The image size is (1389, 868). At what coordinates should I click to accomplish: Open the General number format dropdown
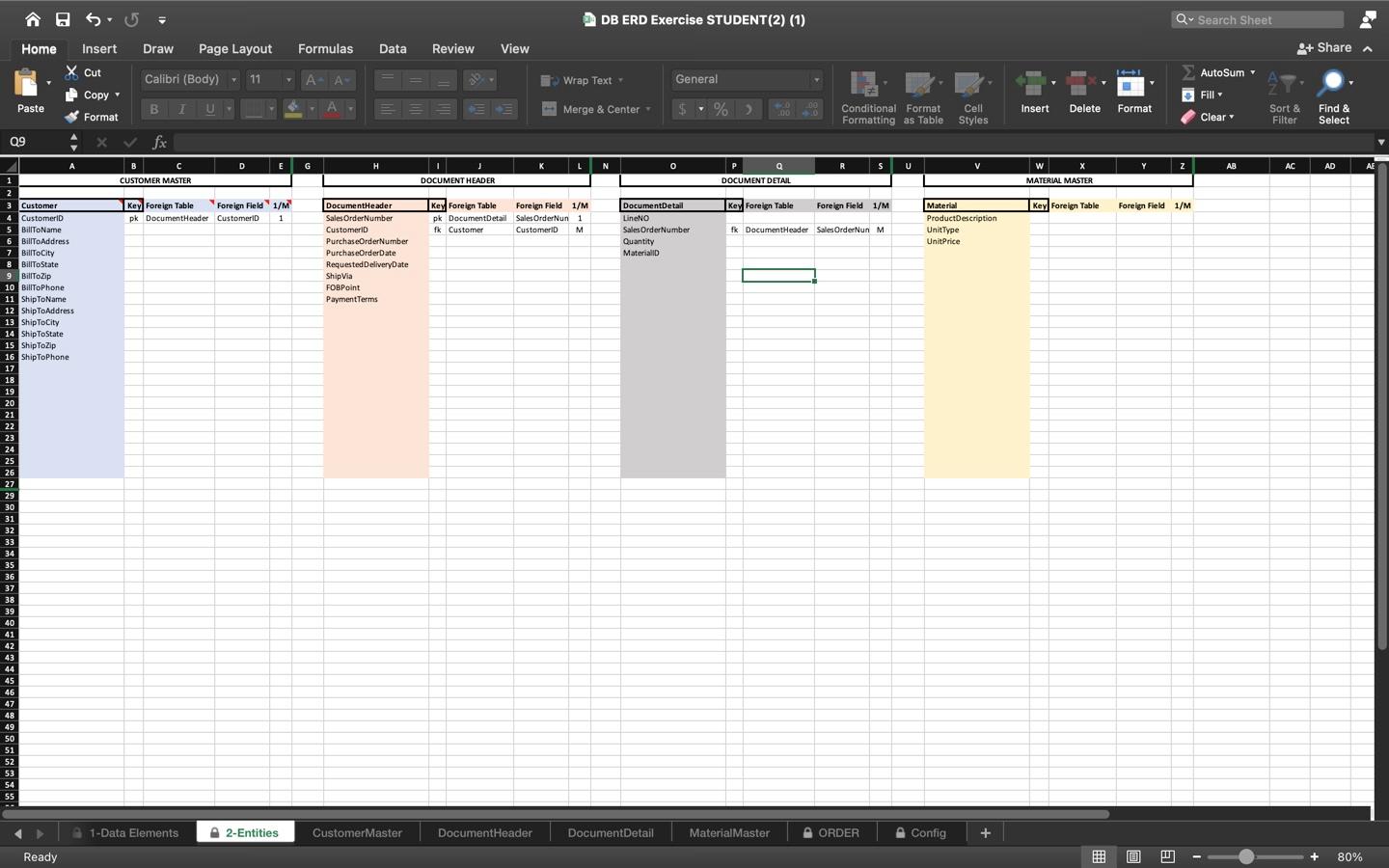click(815, 79)
